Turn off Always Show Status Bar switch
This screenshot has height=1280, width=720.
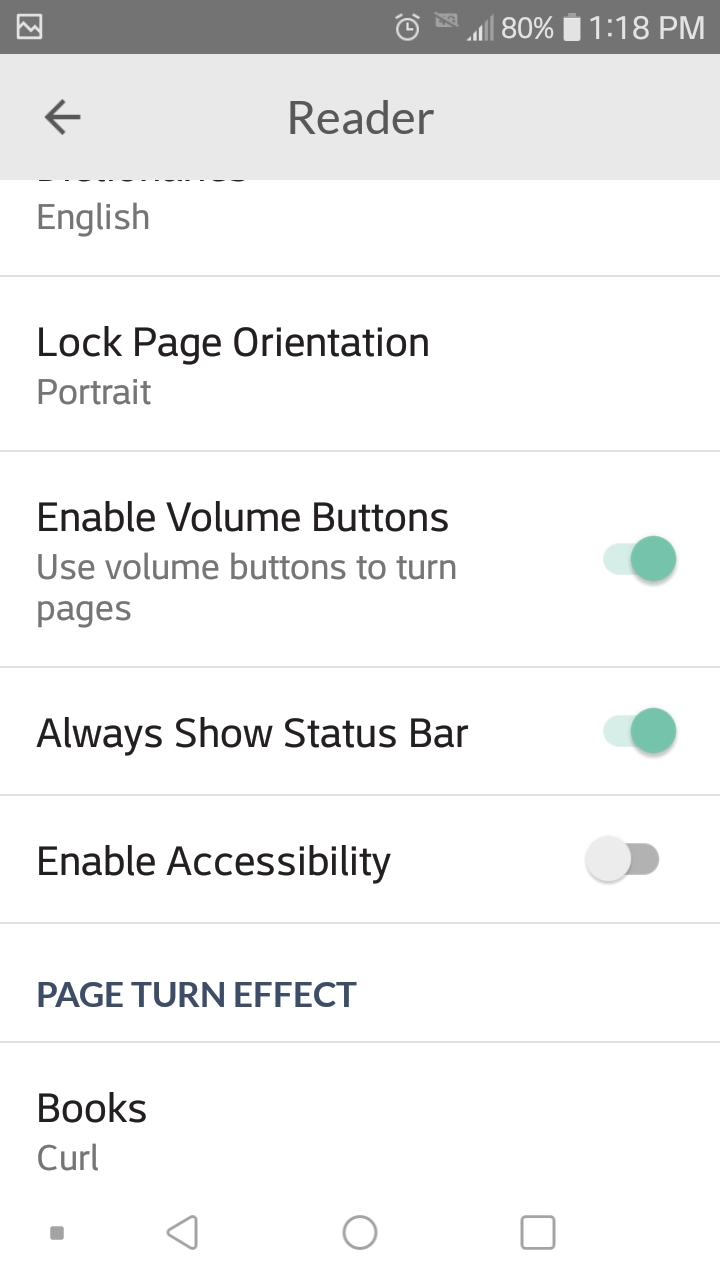coord(640,731)
